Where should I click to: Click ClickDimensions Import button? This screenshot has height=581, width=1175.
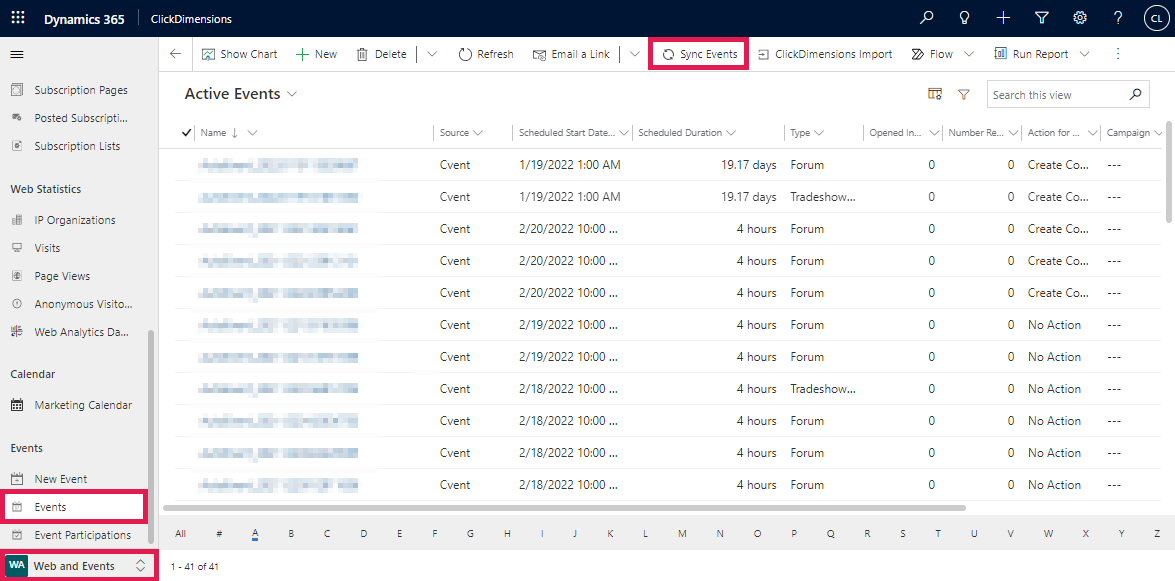pos(825,54)
